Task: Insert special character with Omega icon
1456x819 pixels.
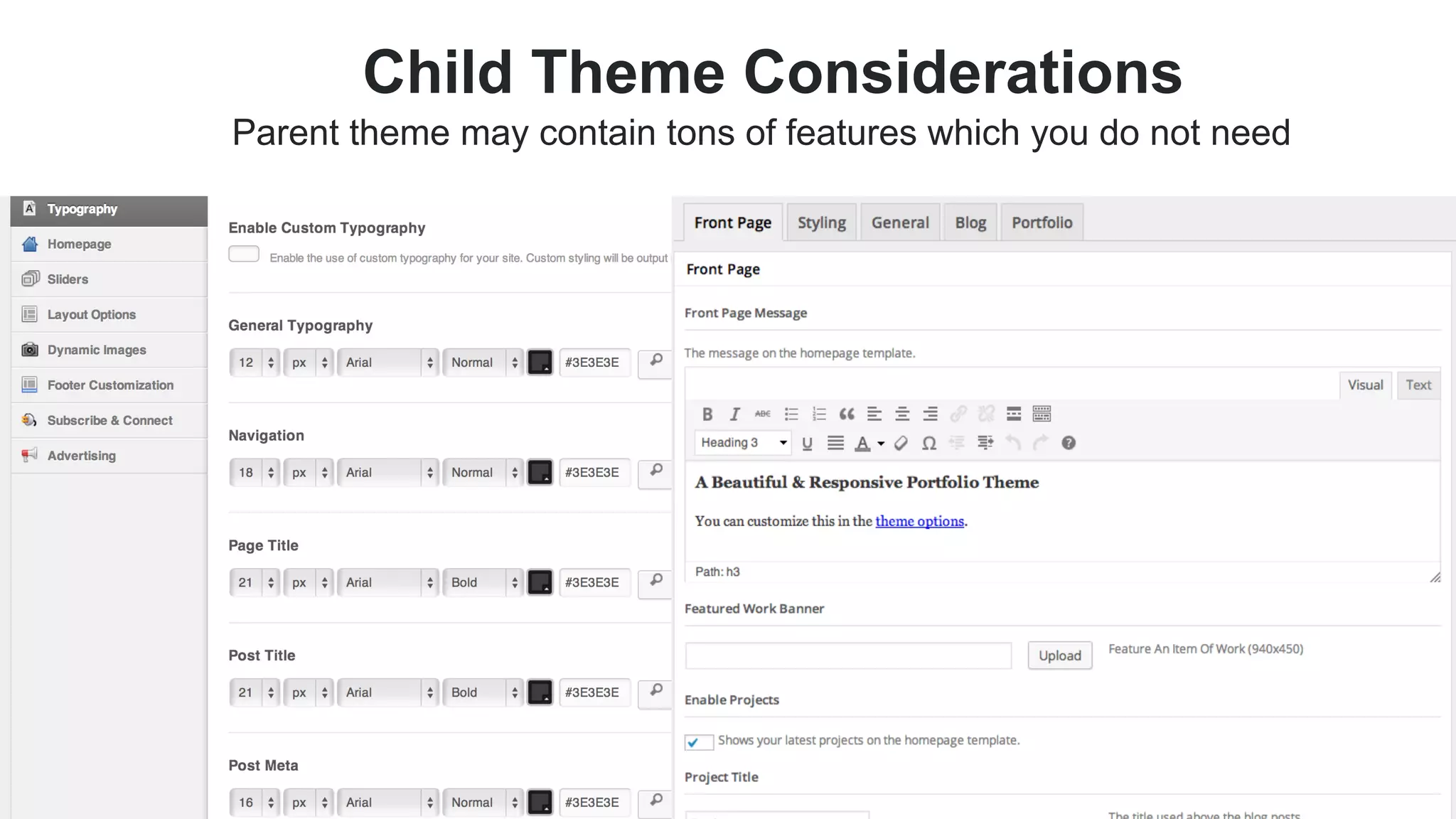Action: (928, 444)
